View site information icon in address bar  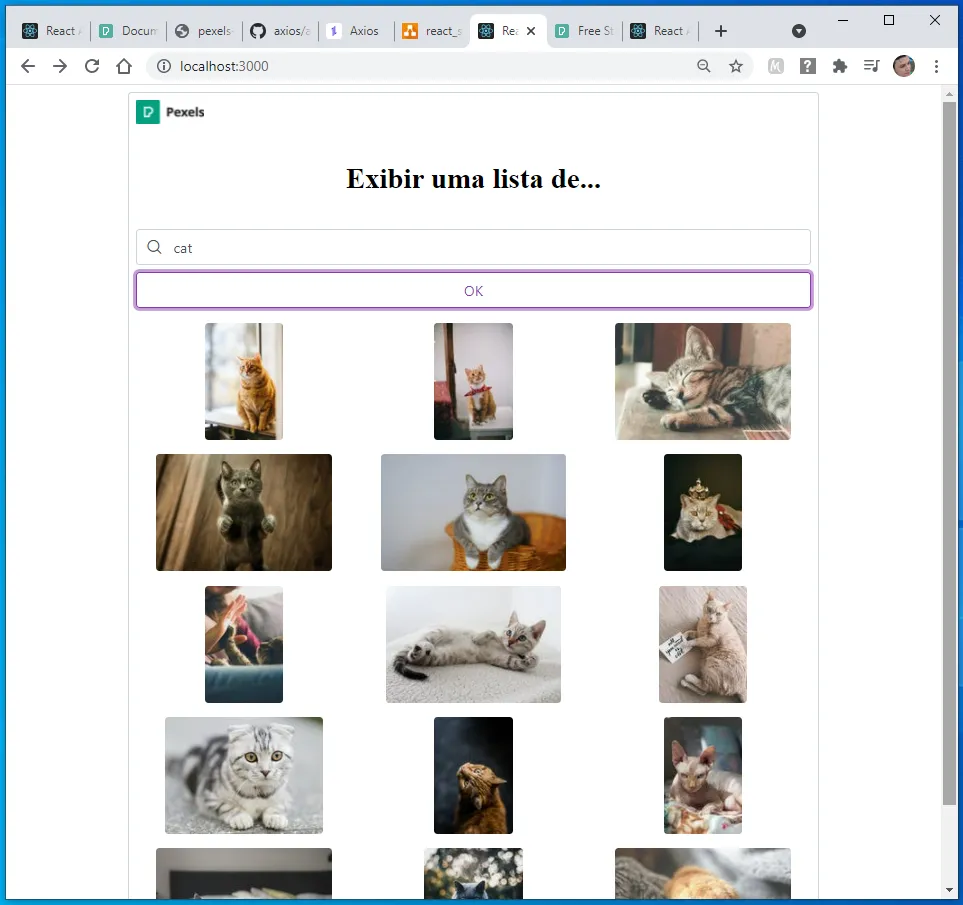click(164, 66)
